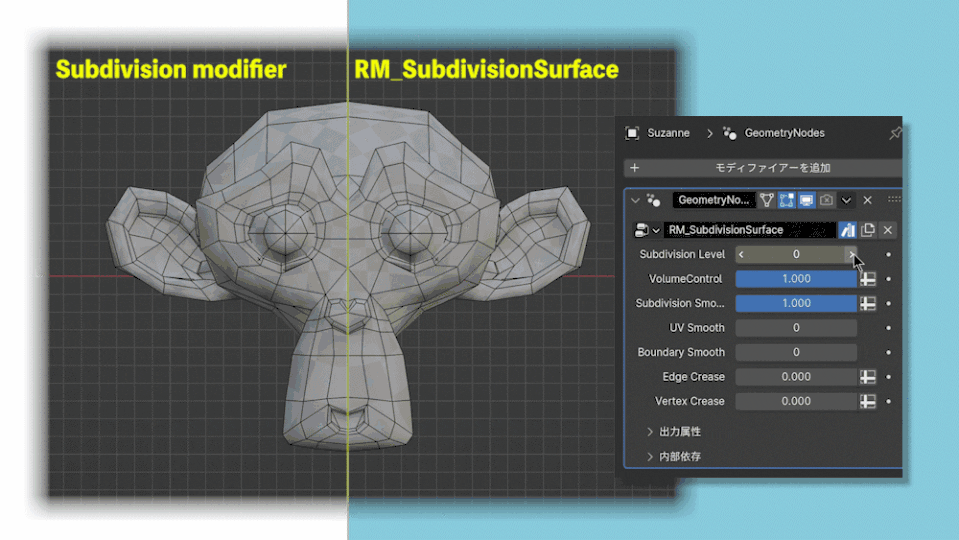Unlink RM_SubdivisionSurface node group X

[x=887, y=230]
